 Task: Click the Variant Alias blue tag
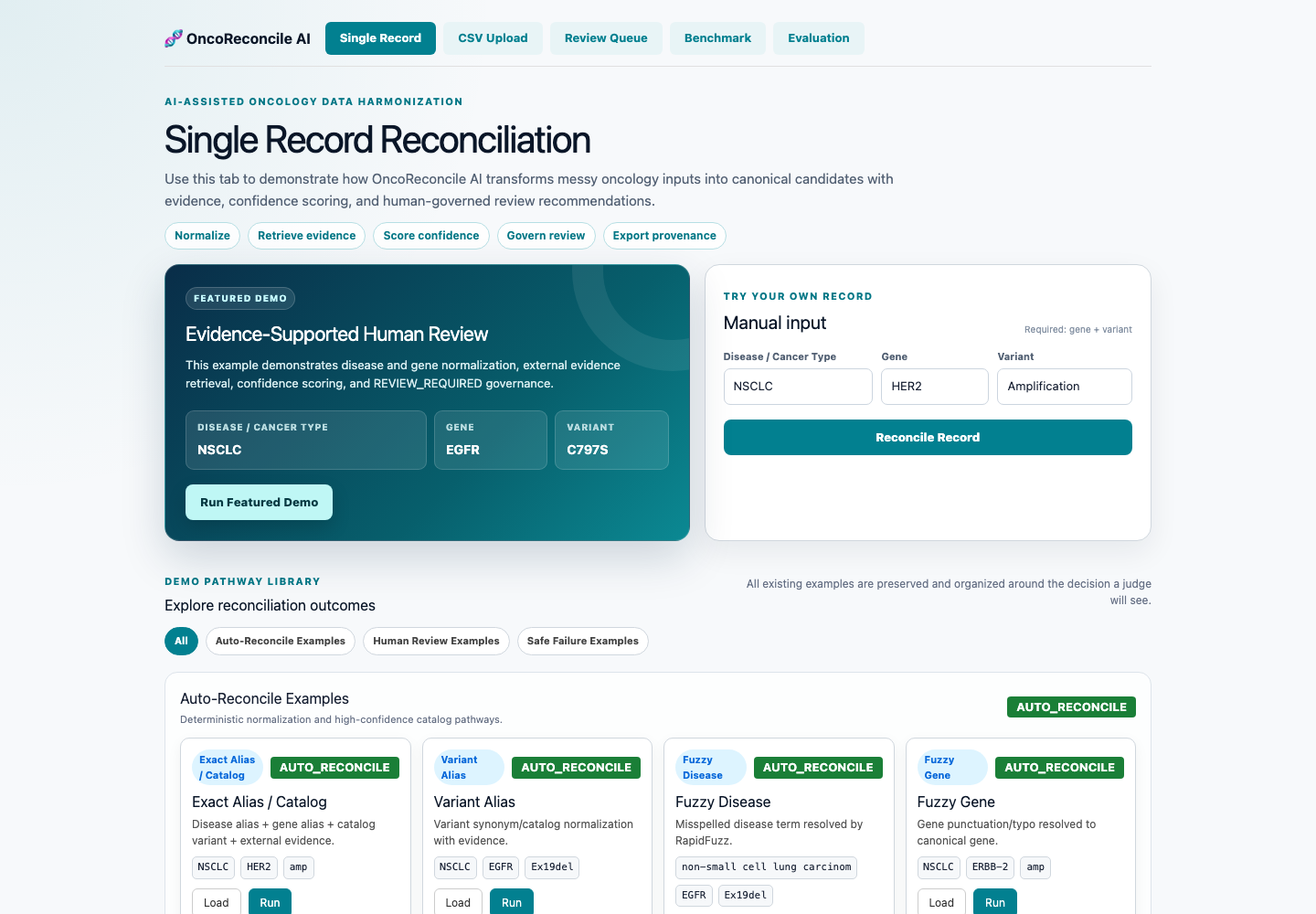pos(469,768)
